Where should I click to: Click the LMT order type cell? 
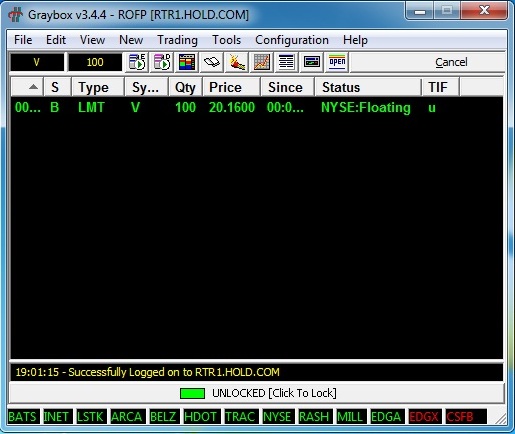(x=91, y=107)
